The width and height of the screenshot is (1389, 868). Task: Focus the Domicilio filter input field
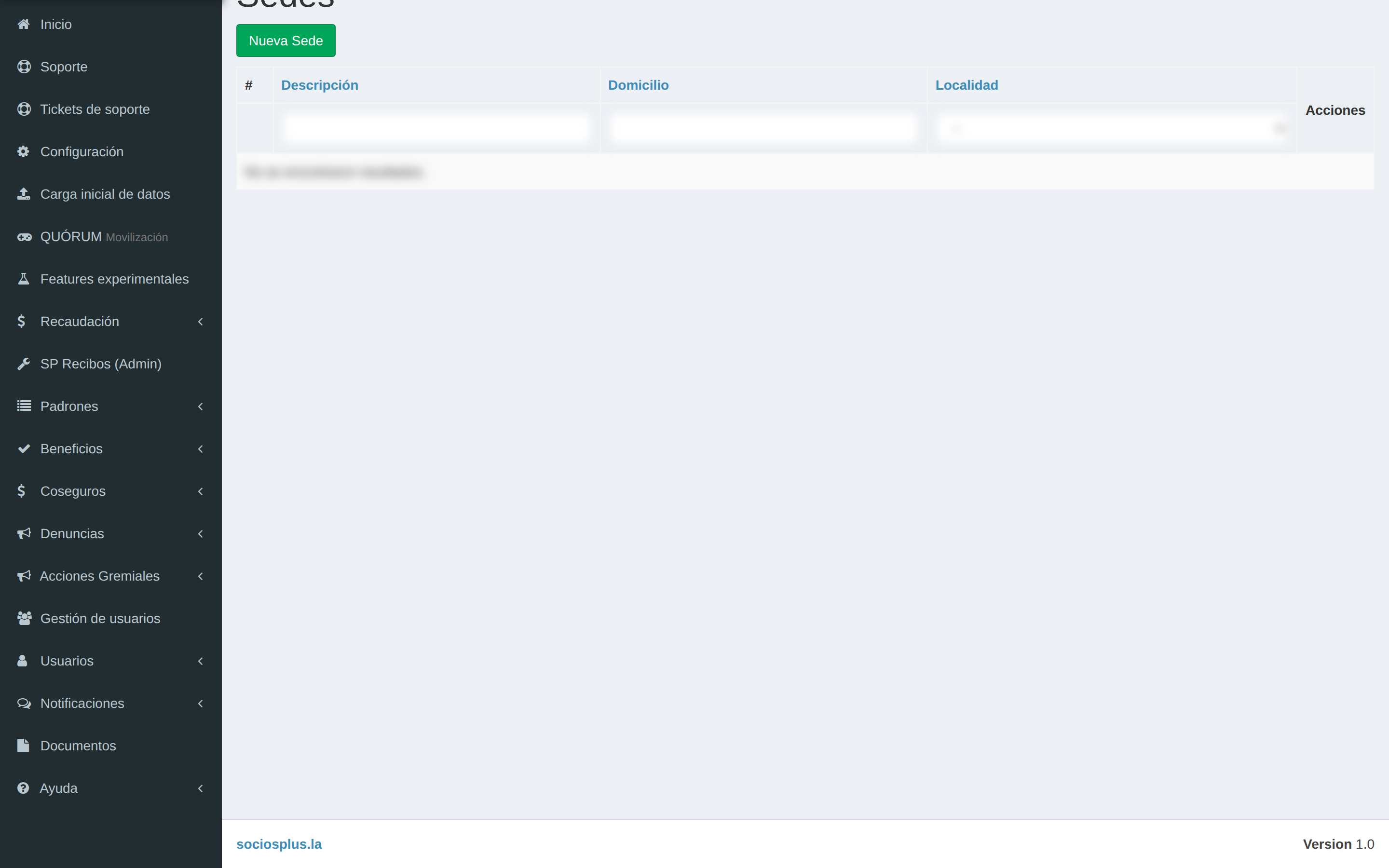763,128
